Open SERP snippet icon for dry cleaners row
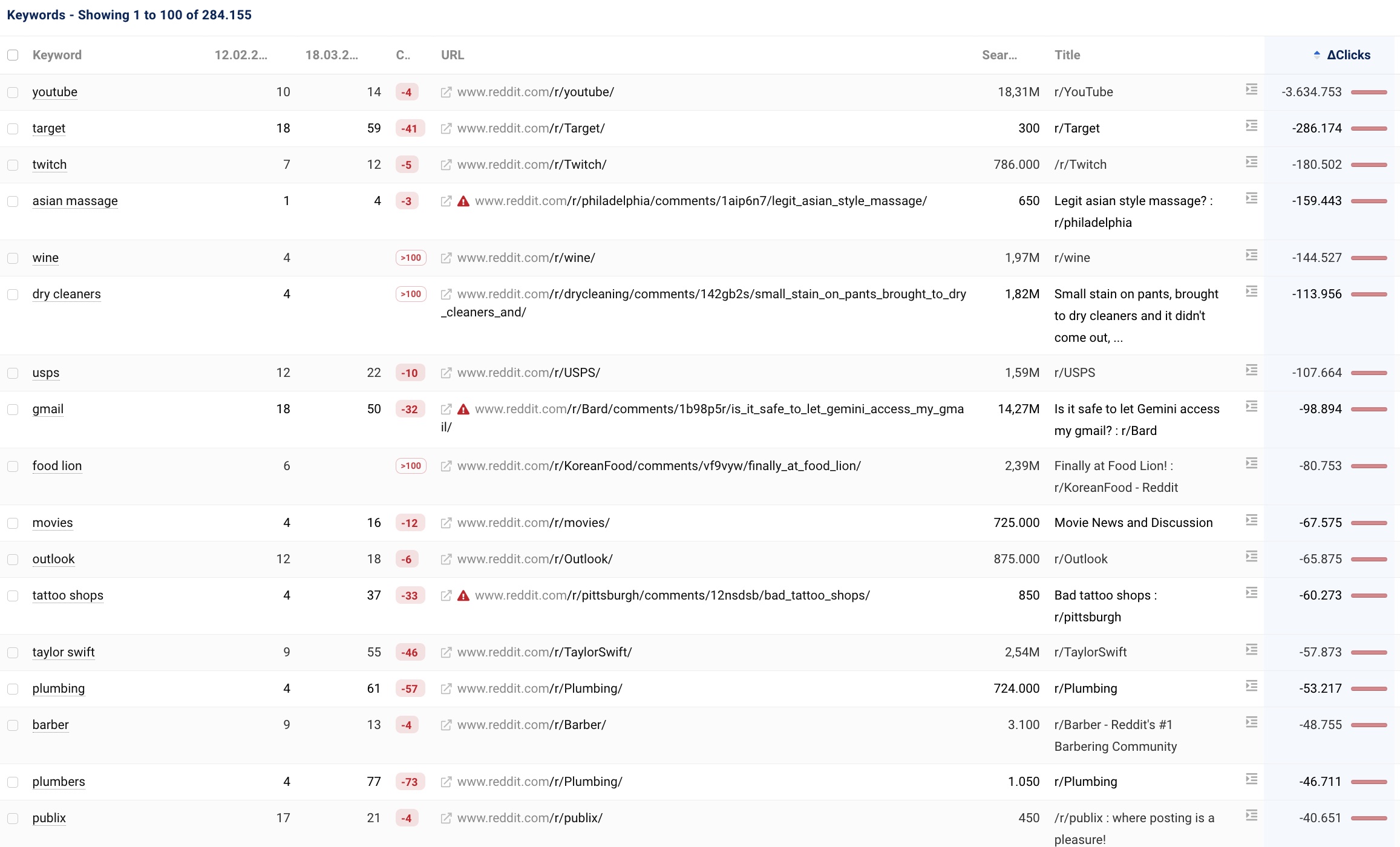Image resolution: width=1400 pixels, height=847 pixels. [x=1252, y=292]
